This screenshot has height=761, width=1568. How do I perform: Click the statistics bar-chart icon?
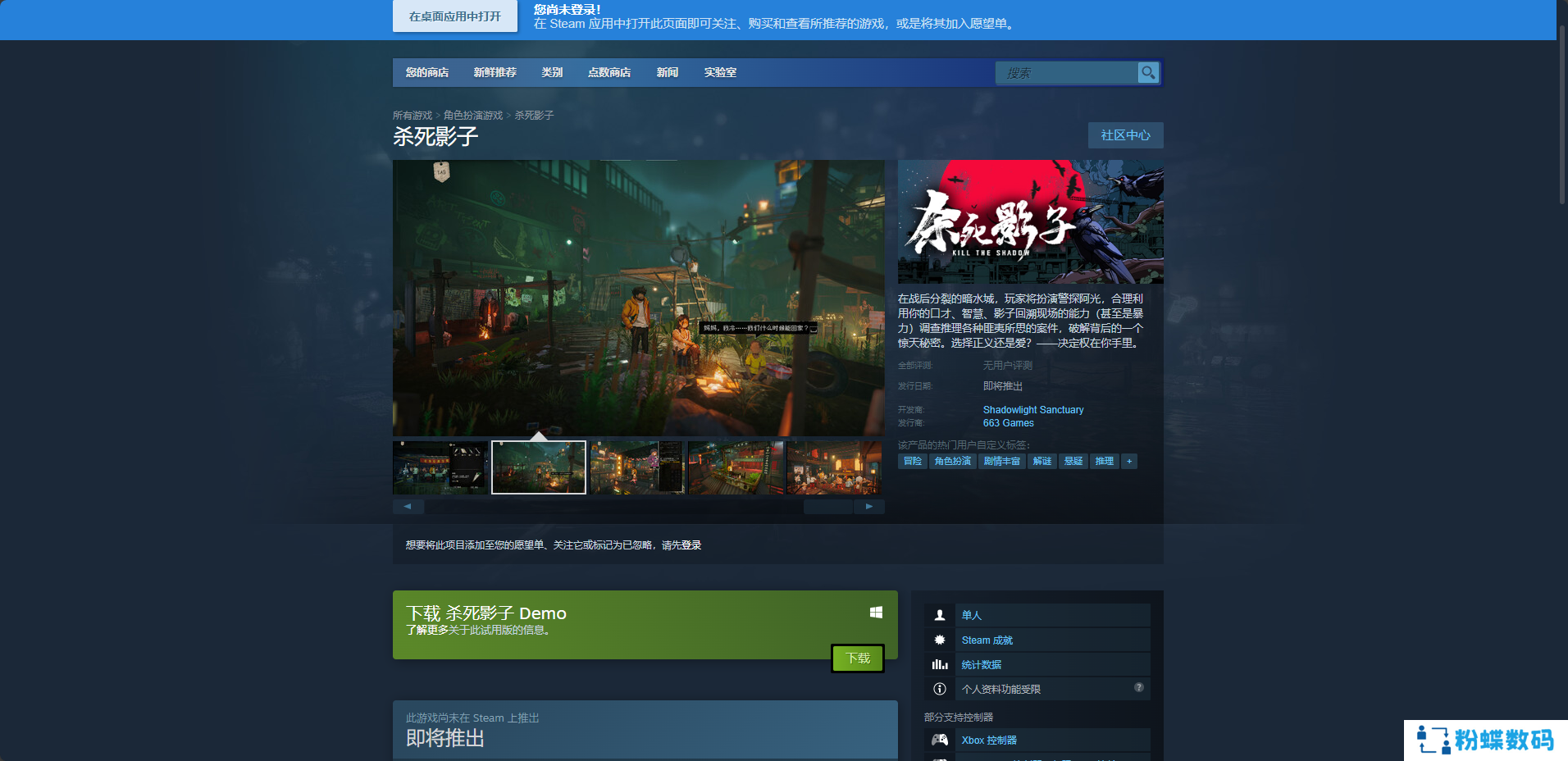click(940, 664)
